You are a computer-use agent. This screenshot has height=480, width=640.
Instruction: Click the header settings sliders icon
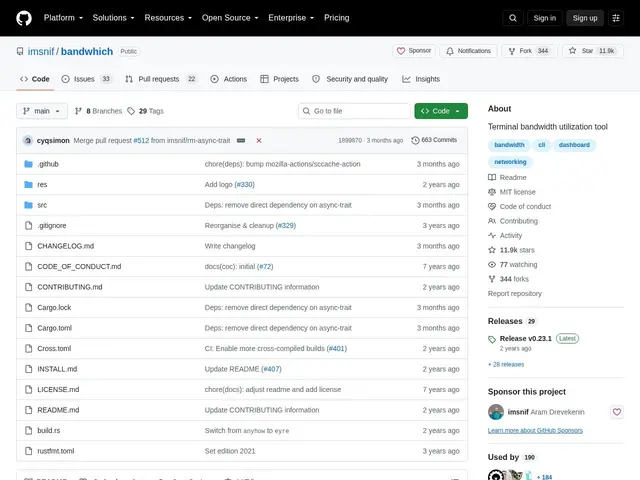tap(616, 18)
